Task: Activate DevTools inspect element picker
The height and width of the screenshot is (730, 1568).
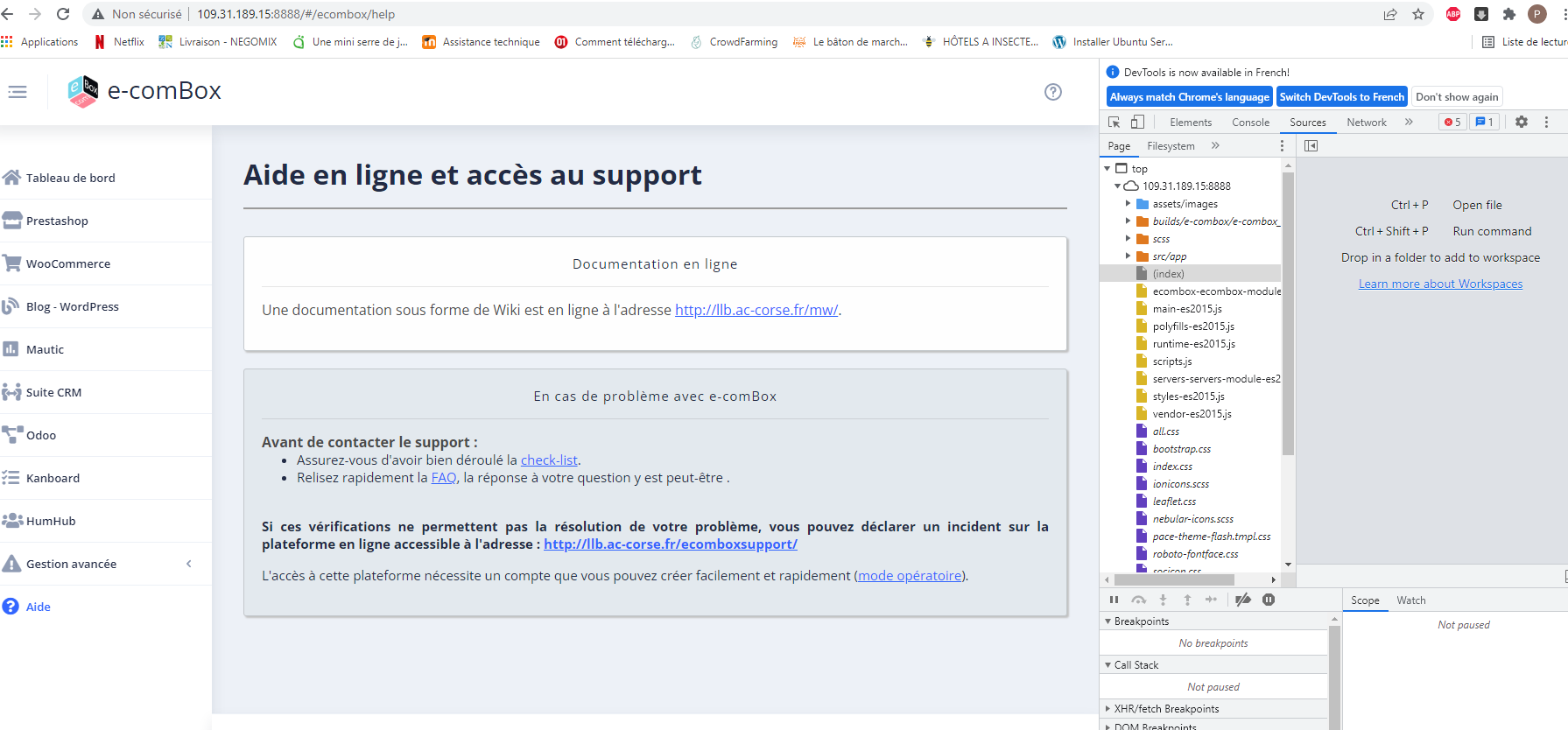Action: point(1114,123)
